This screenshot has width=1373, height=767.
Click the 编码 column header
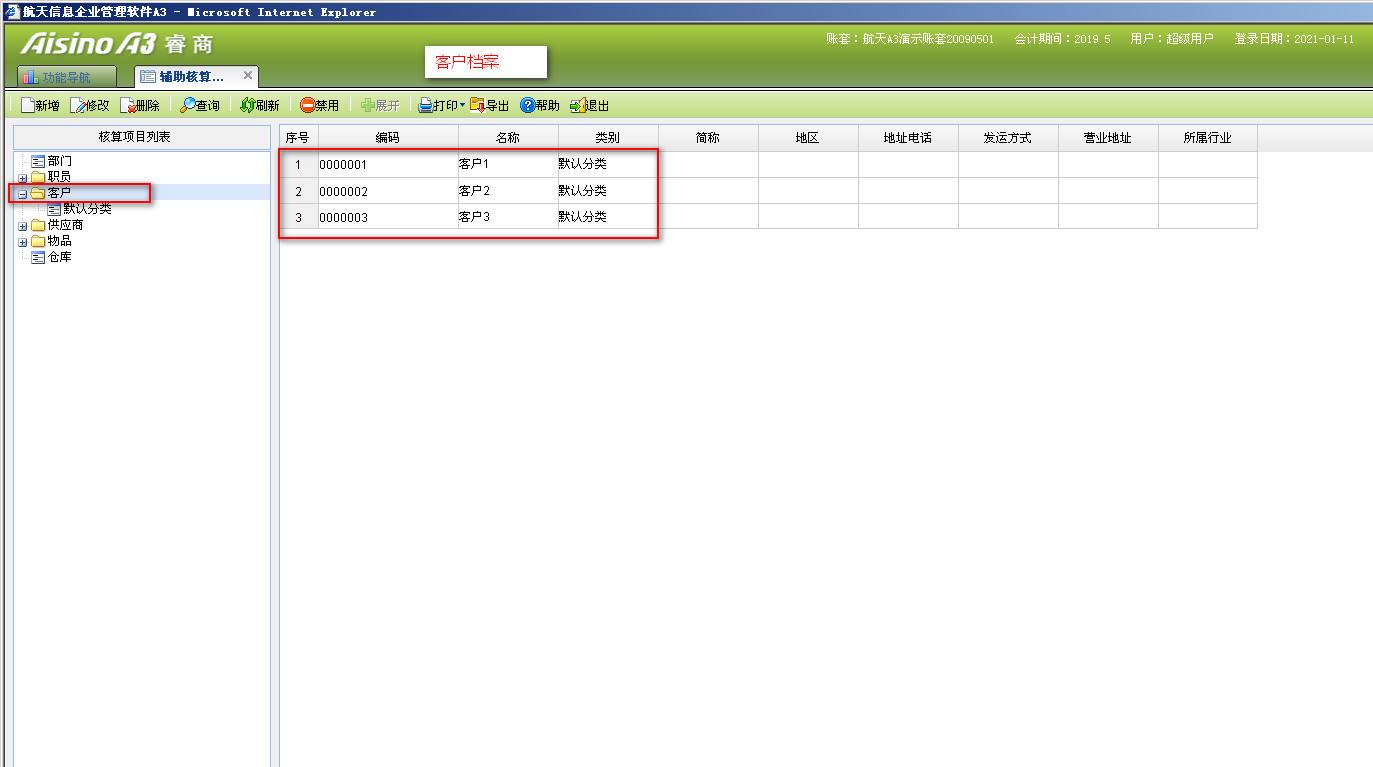[388, 138]
